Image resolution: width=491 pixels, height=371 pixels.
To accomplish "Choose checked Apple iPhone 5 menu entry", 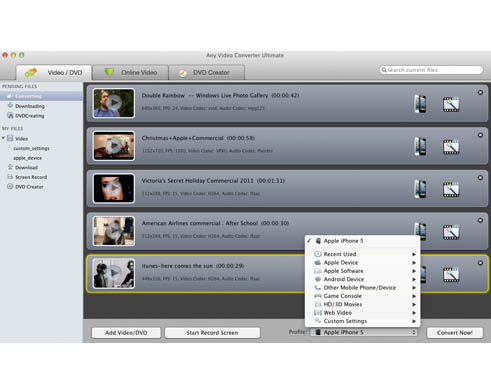I will click(363, 241).
